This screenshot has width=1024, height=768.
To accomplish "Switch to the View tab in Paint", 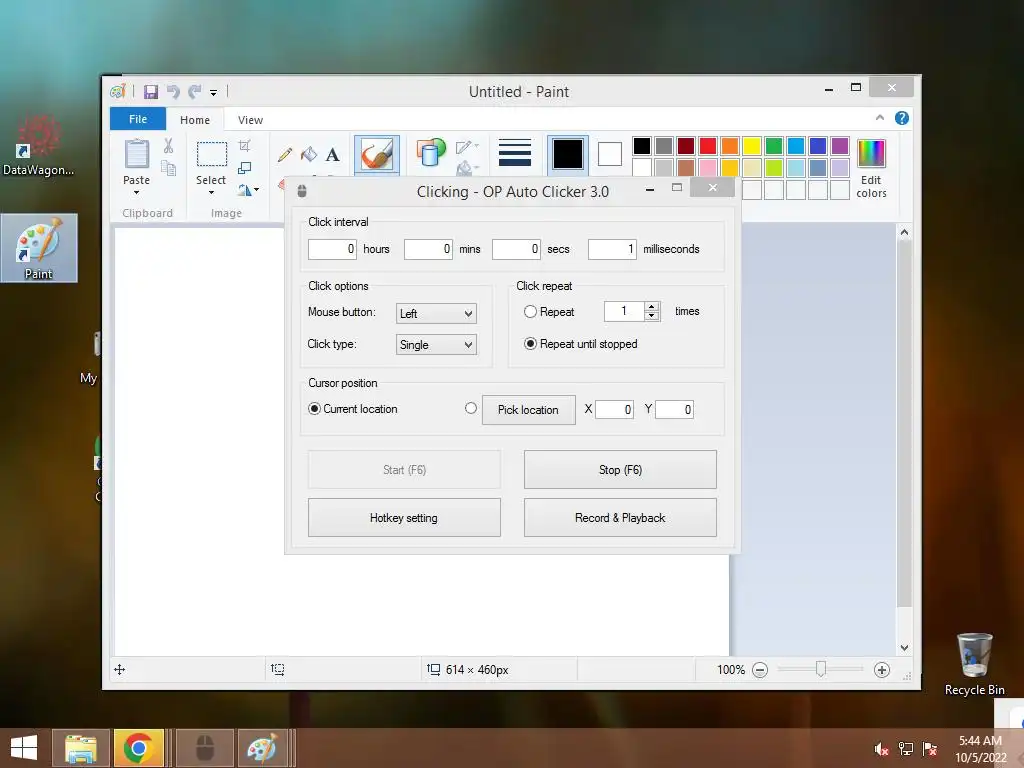I will tap(250, 120).
